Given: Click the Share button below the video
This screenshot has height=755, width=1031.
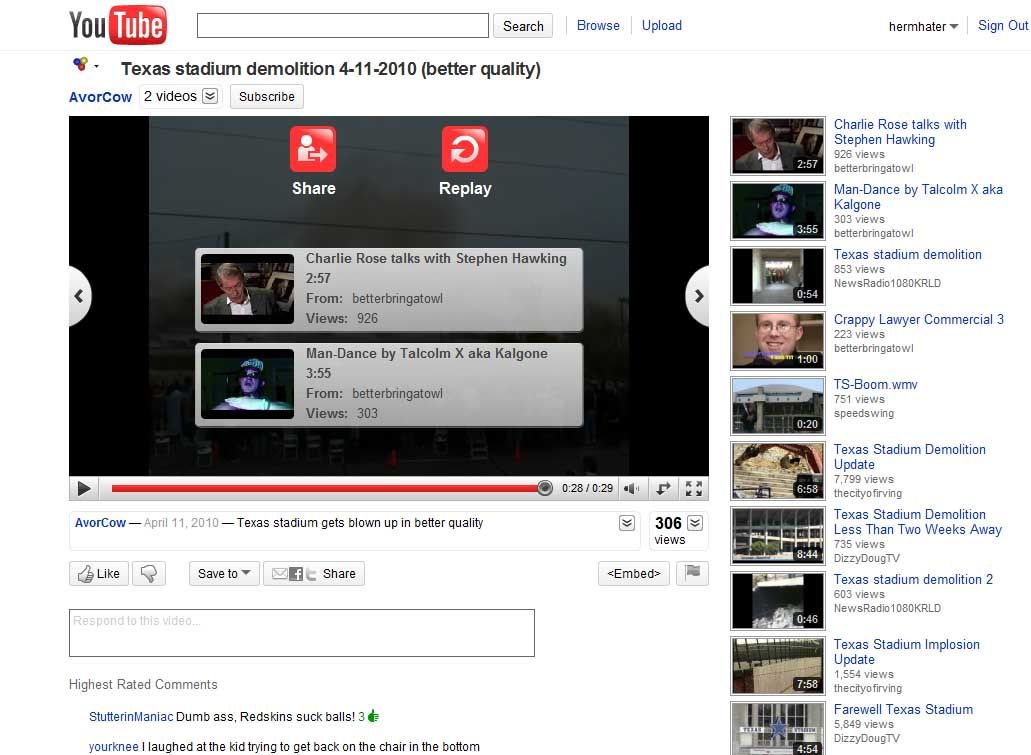Looking at the screenshot, I should click(x=314, y=573).
